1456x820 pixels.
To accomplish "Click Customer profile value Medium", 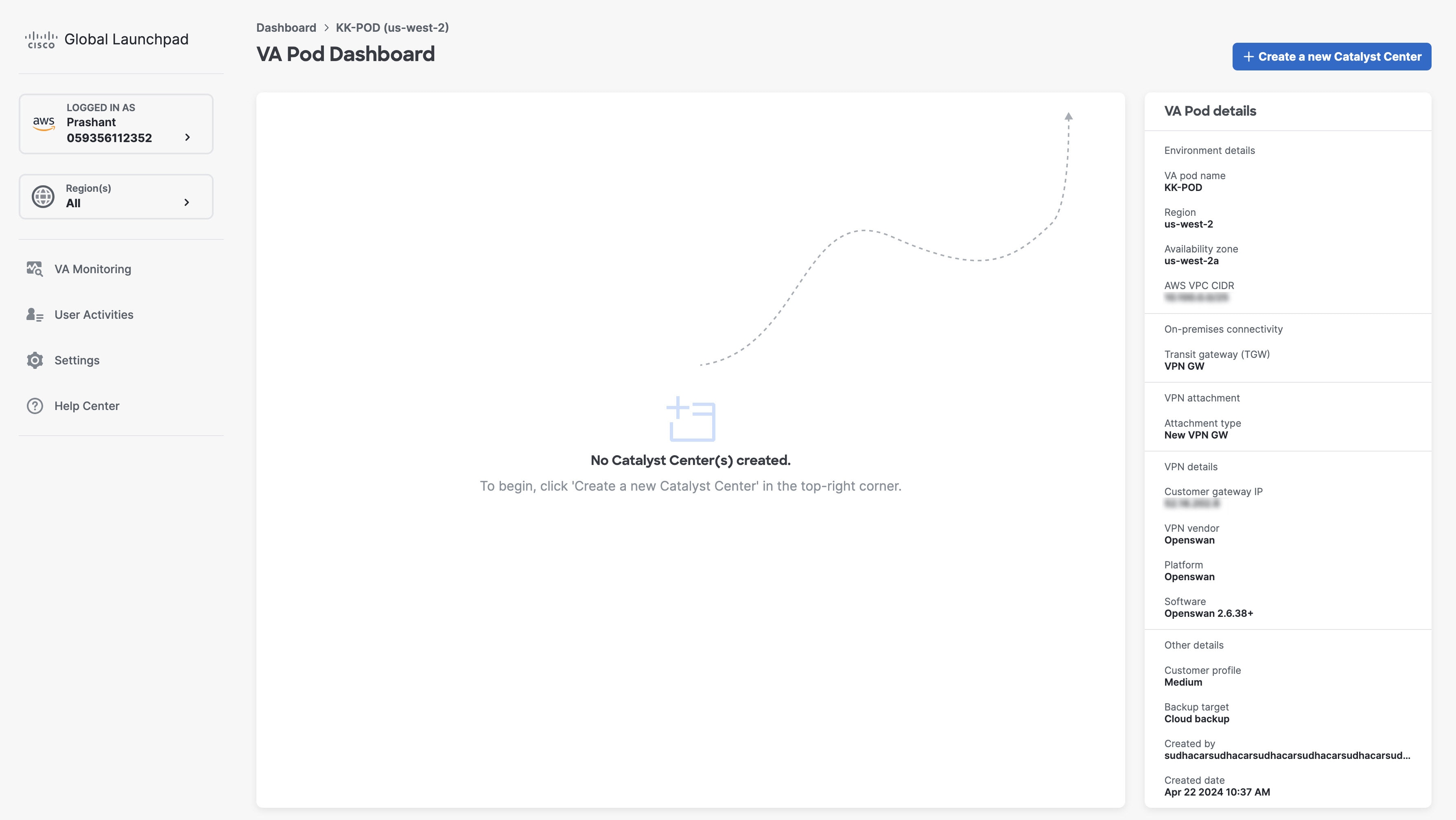I will point(1183,682).
